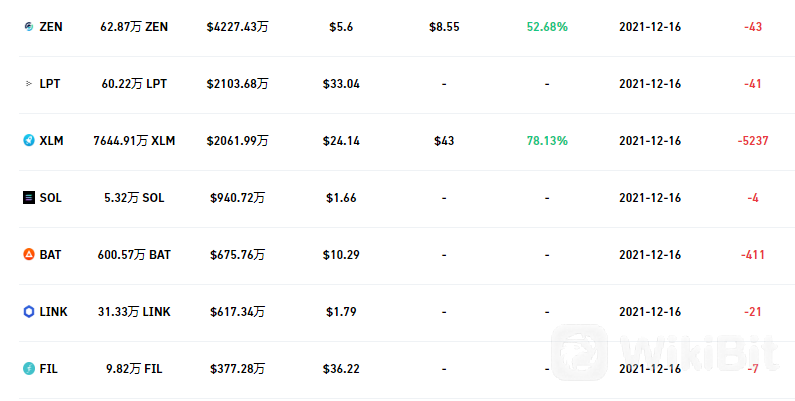Click the ZEN coin icon
The width and height of the screenshot is (795, 401).
point(29,26)
